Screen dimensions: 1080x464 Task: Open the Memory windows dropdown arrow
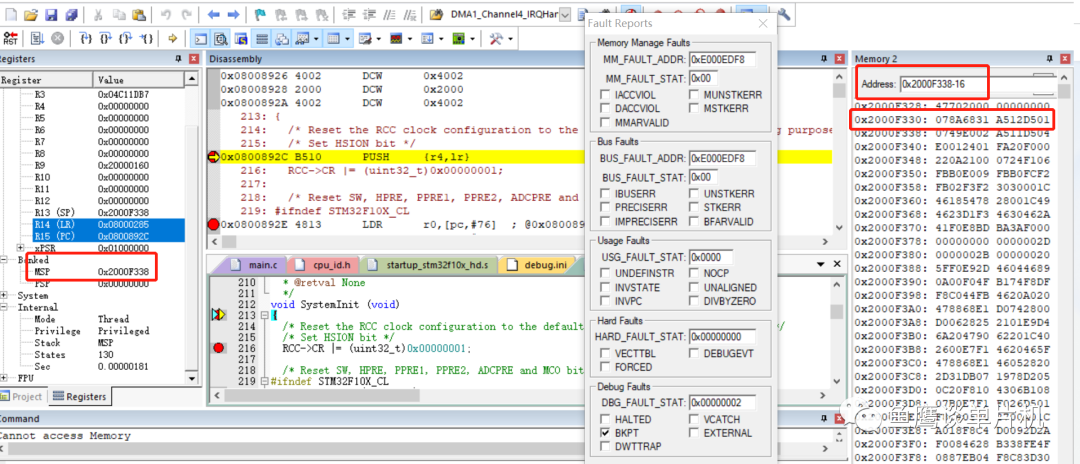pyautogui.click(x=348, y=39)
